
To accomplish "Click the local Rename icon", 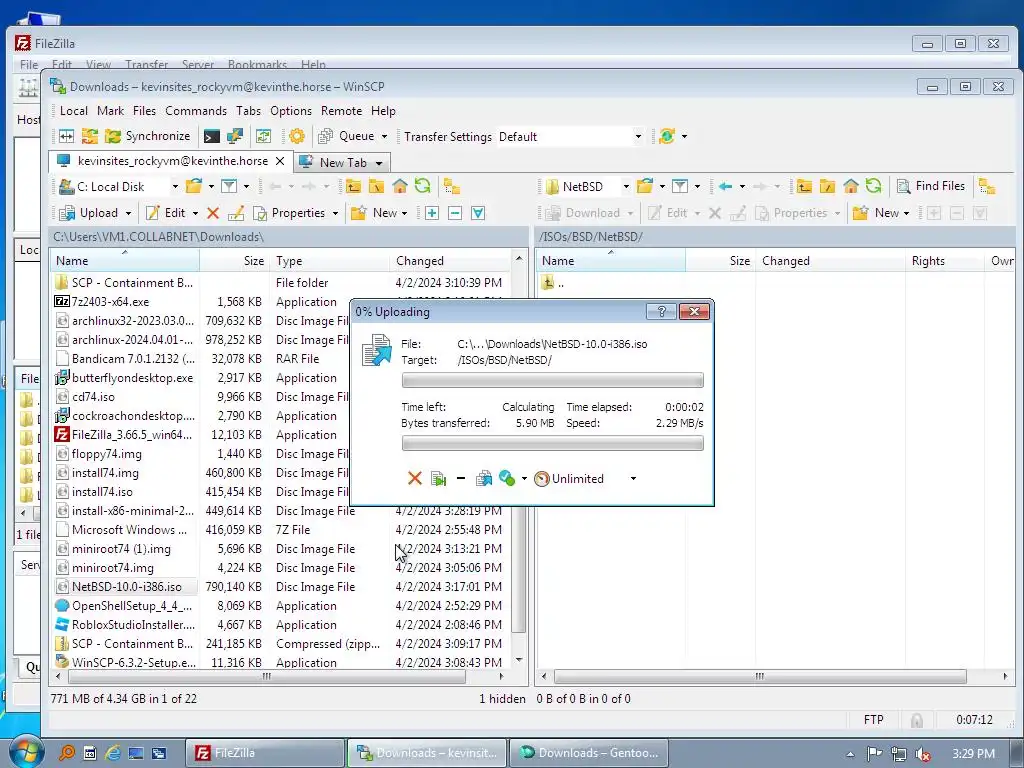I will pos(236,213).
